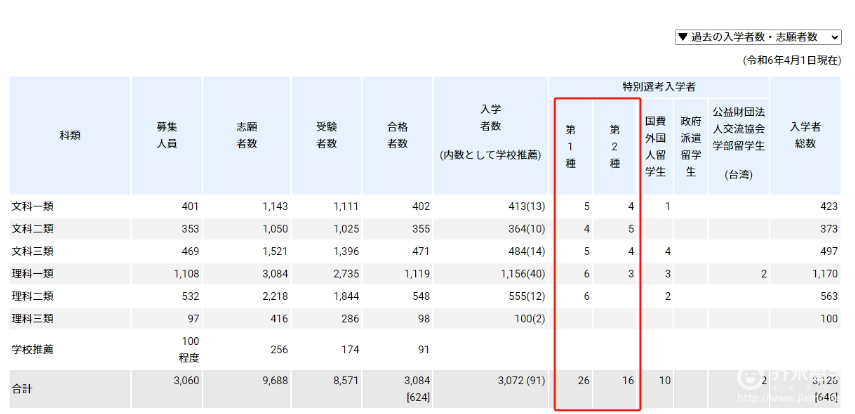Viewport: 855px width, 414px height.
Task: Select the 公益財団法人交流協会学部留学生 column header
Action: (738, 146)
